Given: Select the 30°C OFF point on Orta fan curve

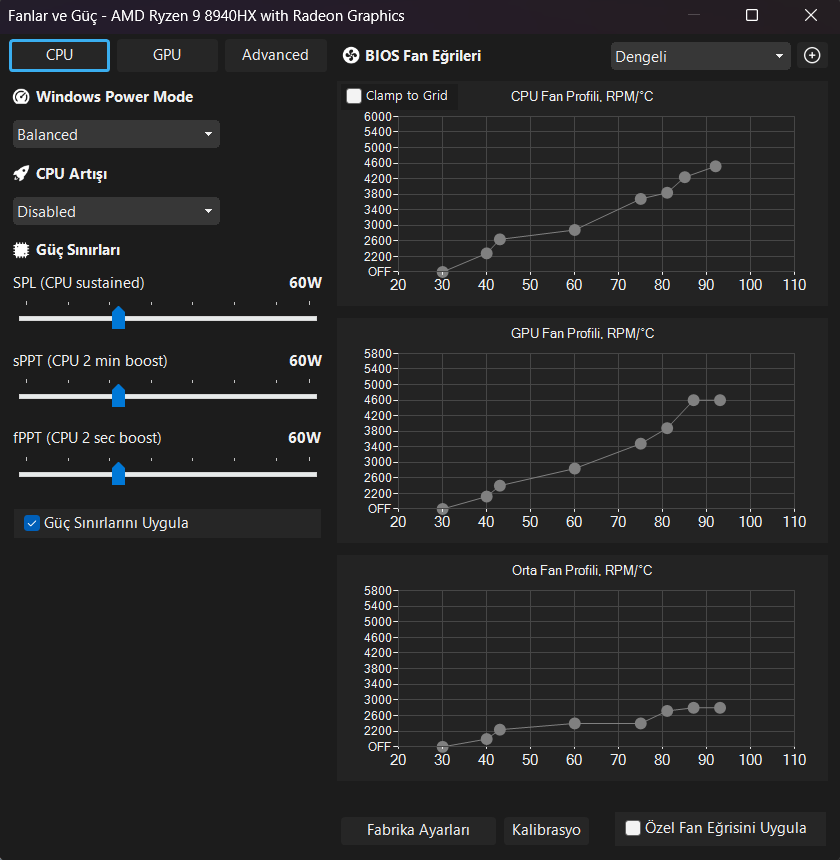Looking at the screenshot, I should [x=442, y=746].
